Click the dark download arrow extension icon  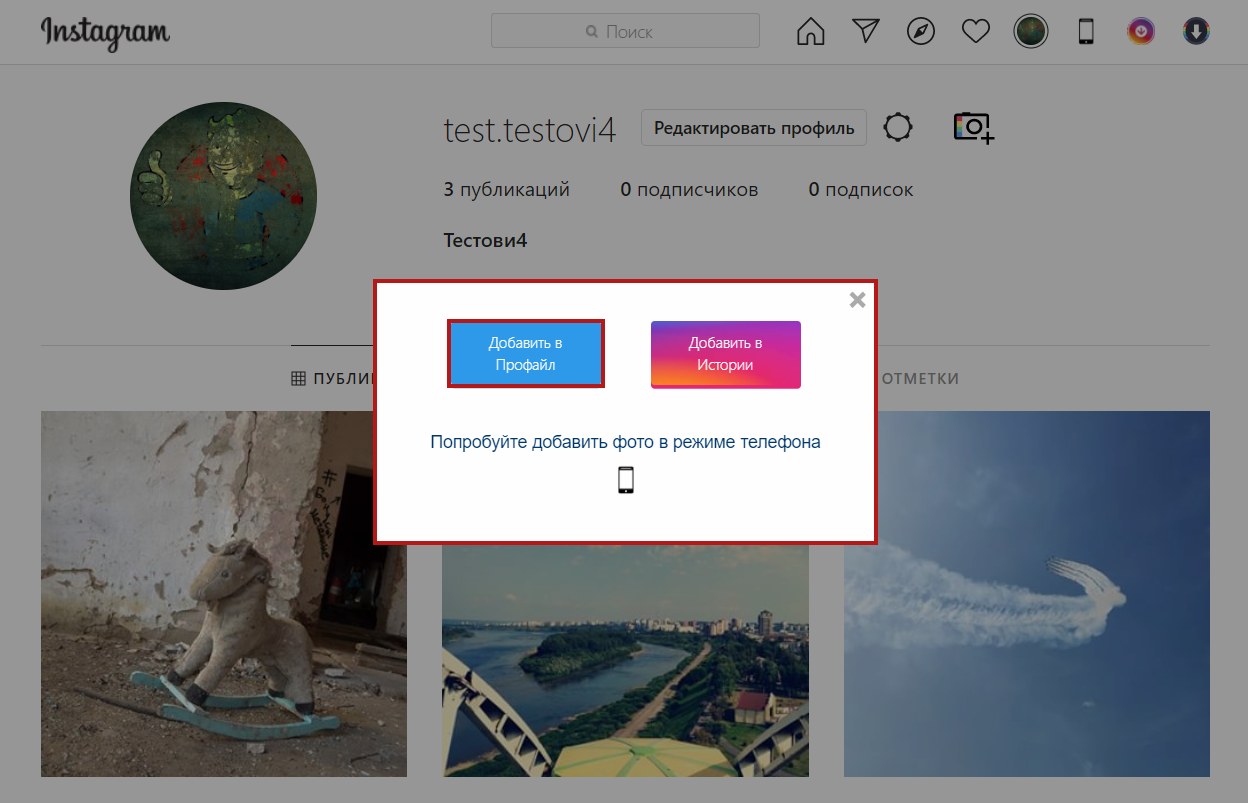tap(1196, 32)
